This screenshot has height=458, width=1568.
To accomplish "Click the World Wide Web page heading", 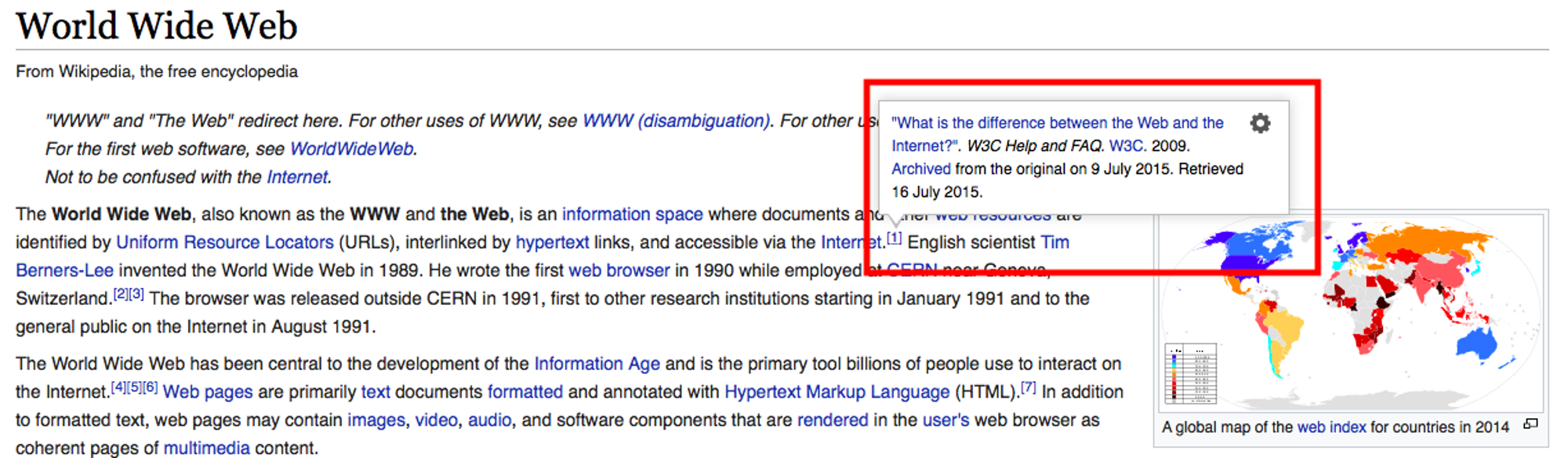I will [157, 26].
